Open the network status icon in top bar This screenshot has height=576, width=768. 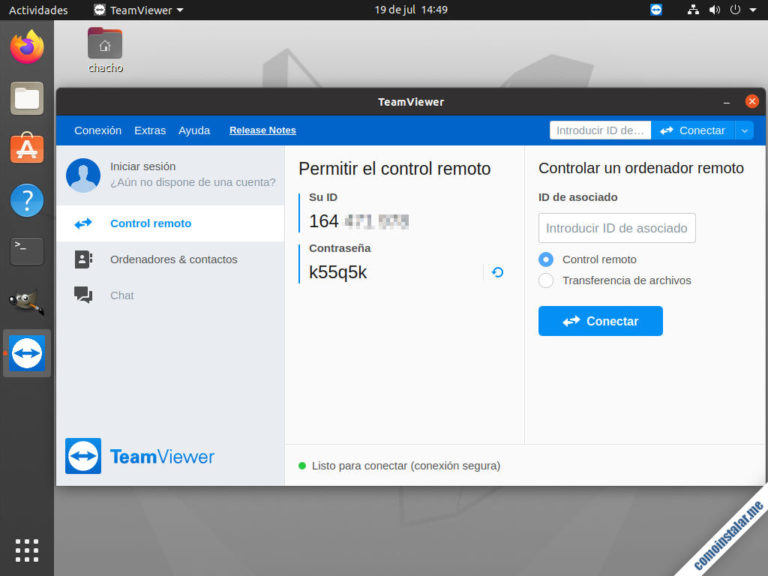[693, 10]
